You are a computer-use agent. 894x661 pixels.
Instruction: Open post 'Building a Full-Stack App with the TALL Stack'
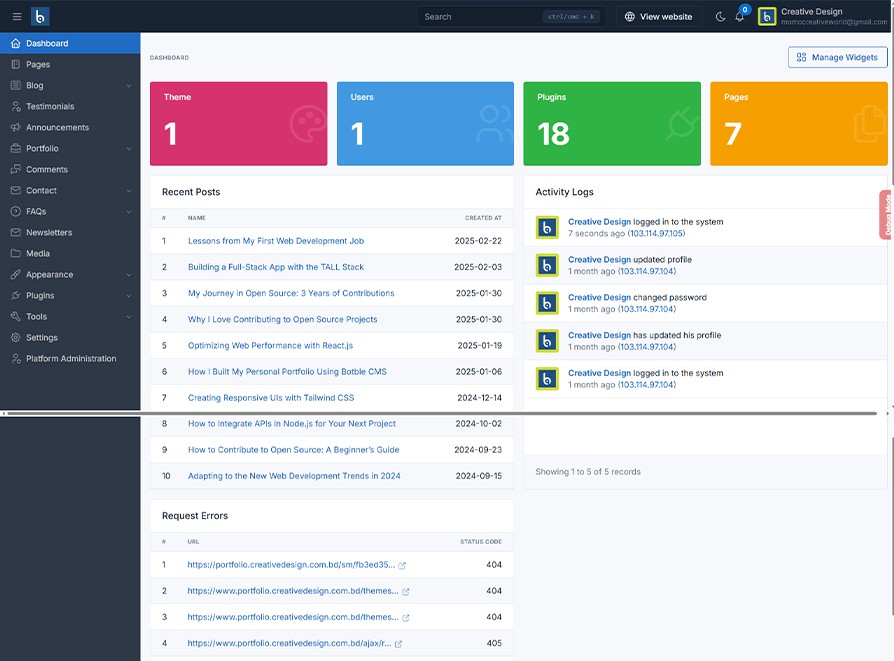click(x=276, y=267)
